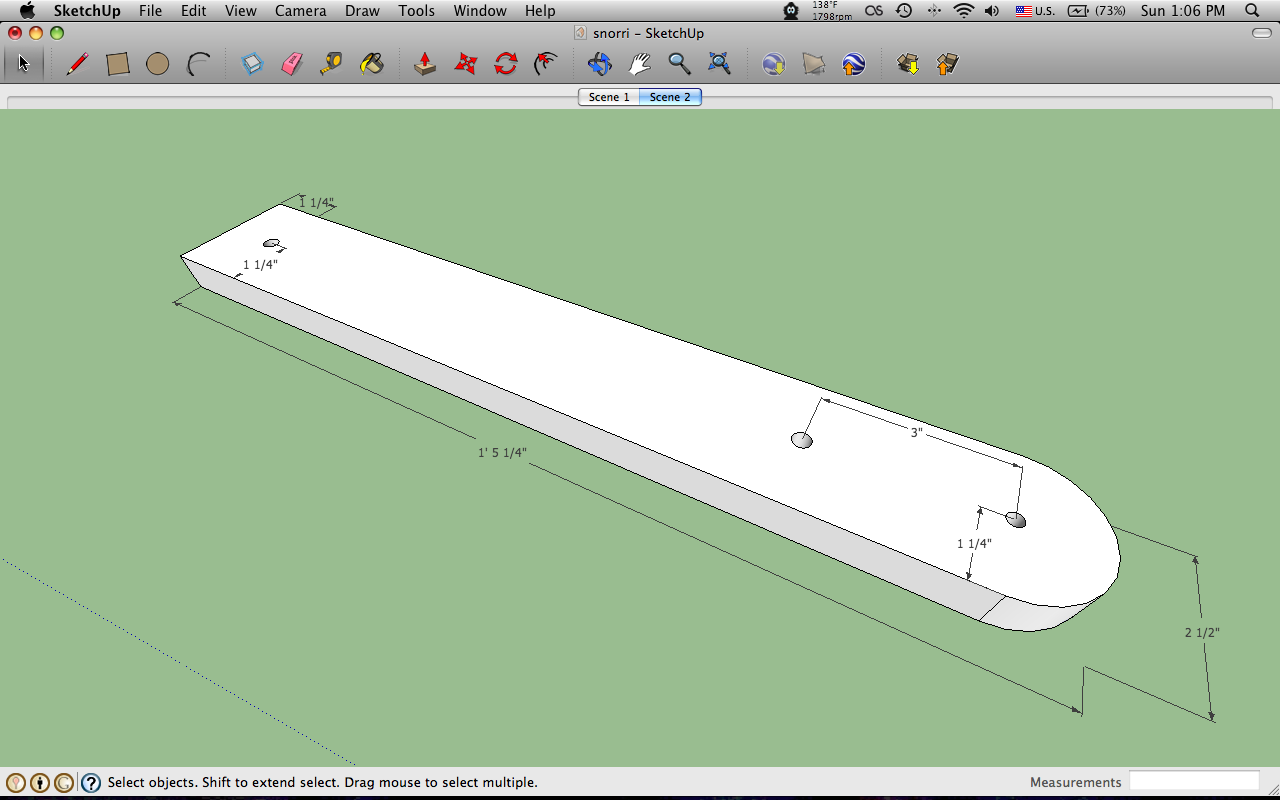
Task: Toggle the terrain display icon
Action: pyautogui.click(x=814, y=64)
